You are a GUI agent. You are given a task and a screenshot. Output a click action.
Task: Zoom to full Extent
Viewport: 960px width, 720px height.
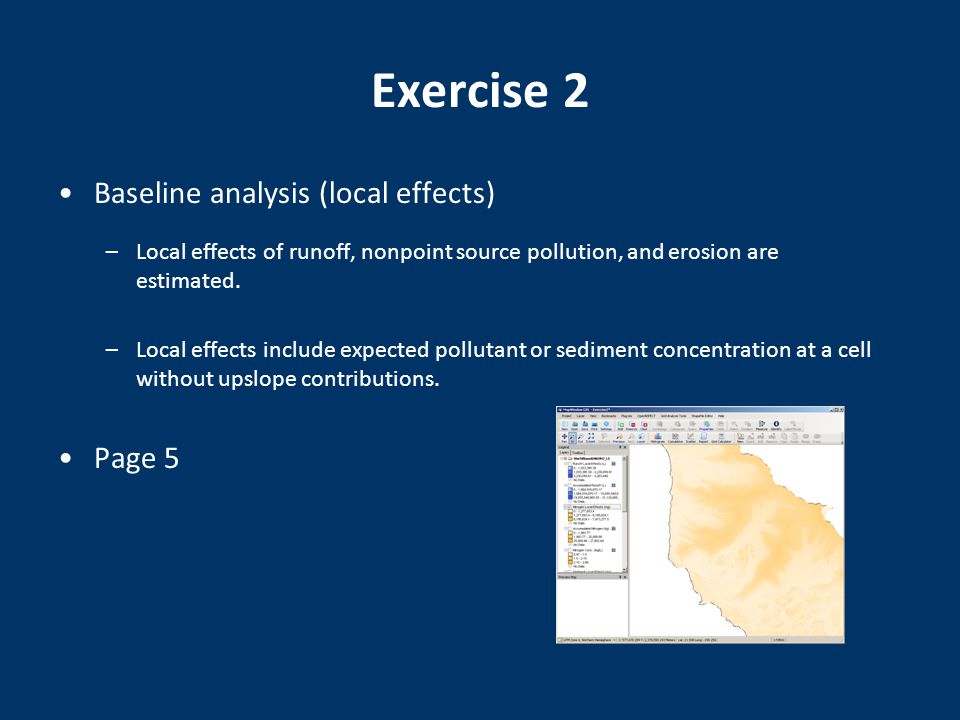591,438
